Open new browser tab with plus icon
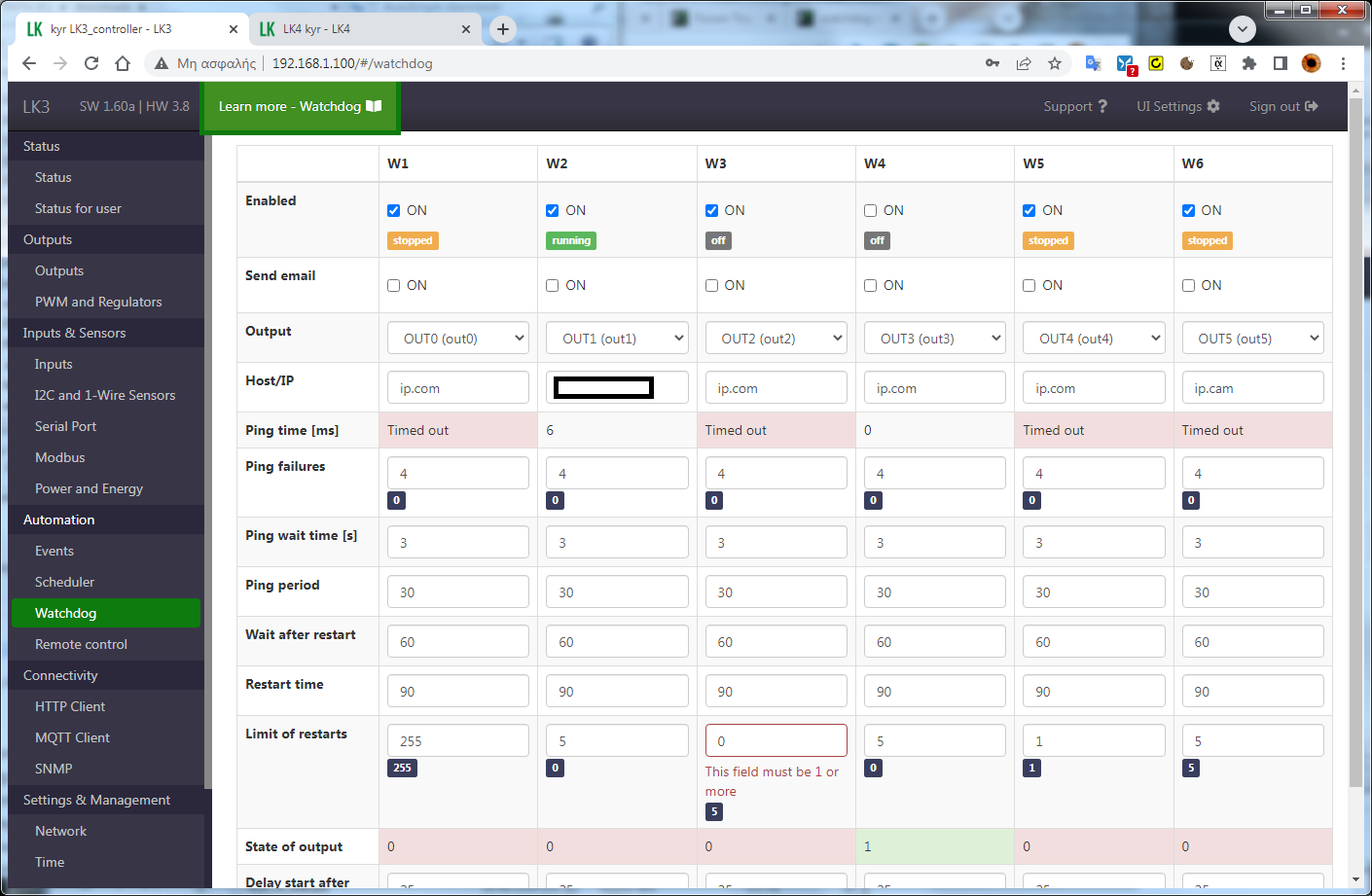Viewport: 1372px width, 896px height. pos(503,29)
